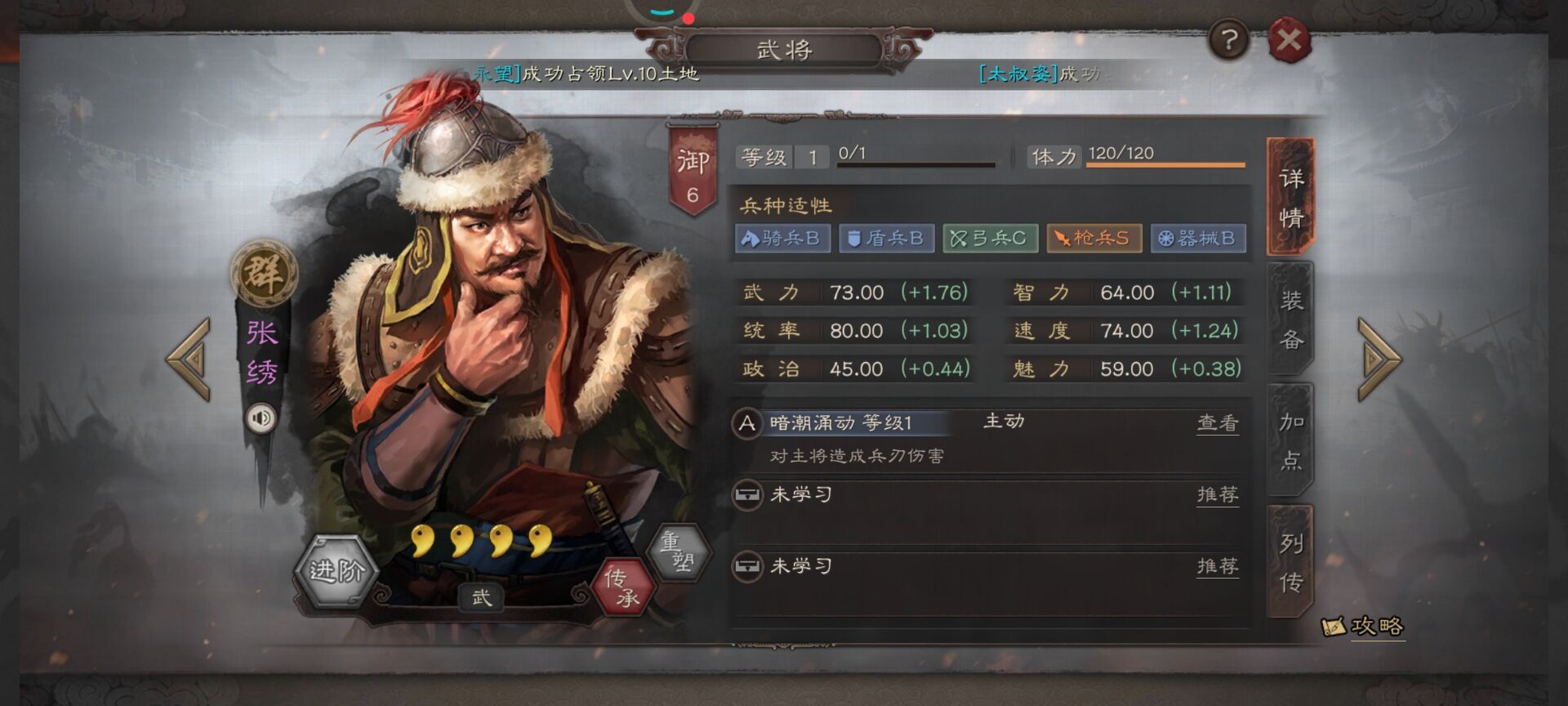1568x706 pixels.
Task: Click 推荐 on first unlearned skill slot
Action: (1218, 494)
